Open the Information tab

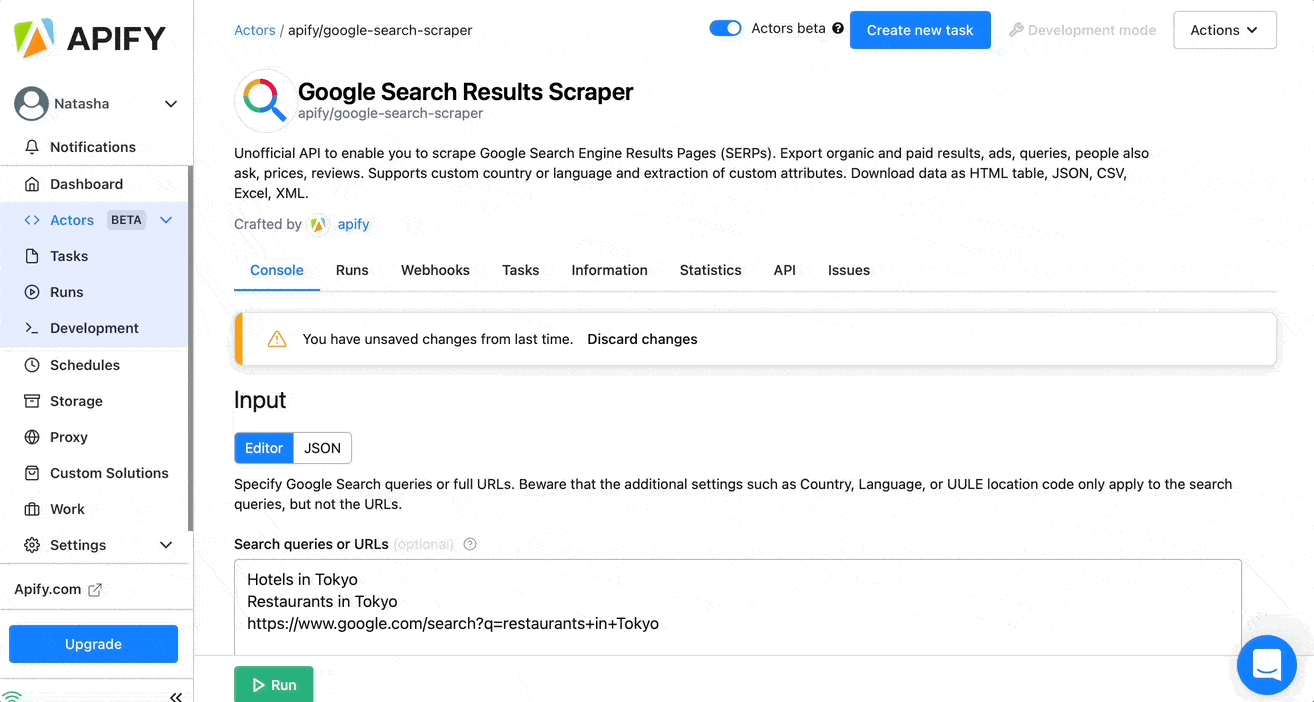tap(609, 270)
